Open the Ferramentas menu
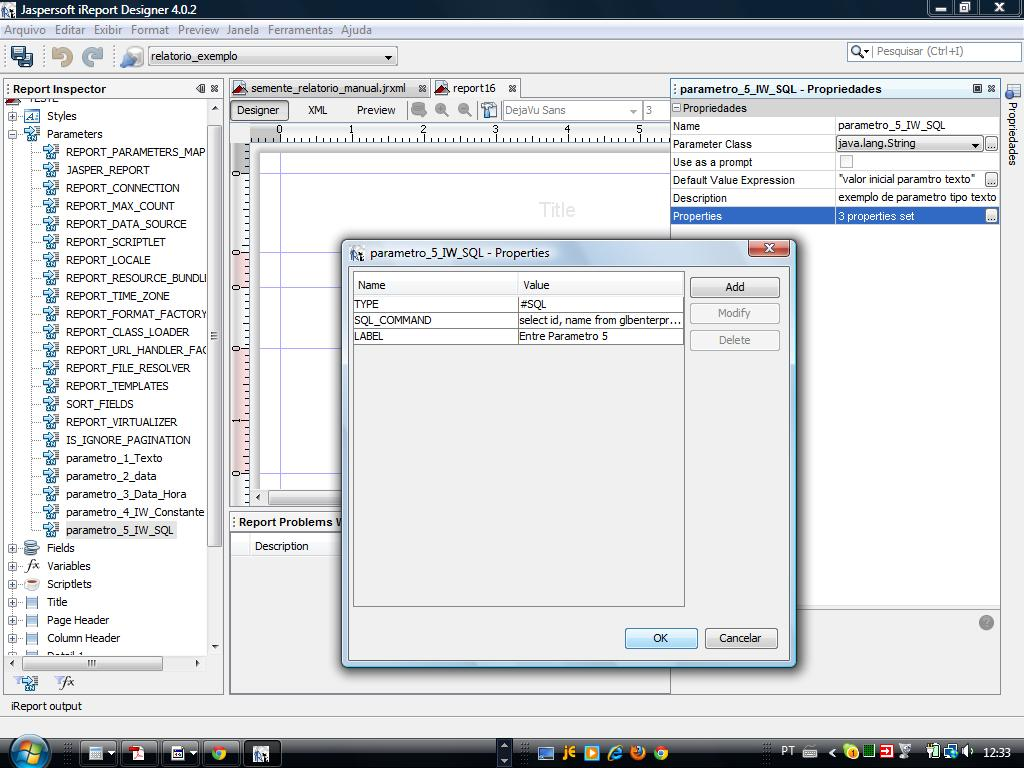This screenshot has width=1024, height=768. [300, 30]
